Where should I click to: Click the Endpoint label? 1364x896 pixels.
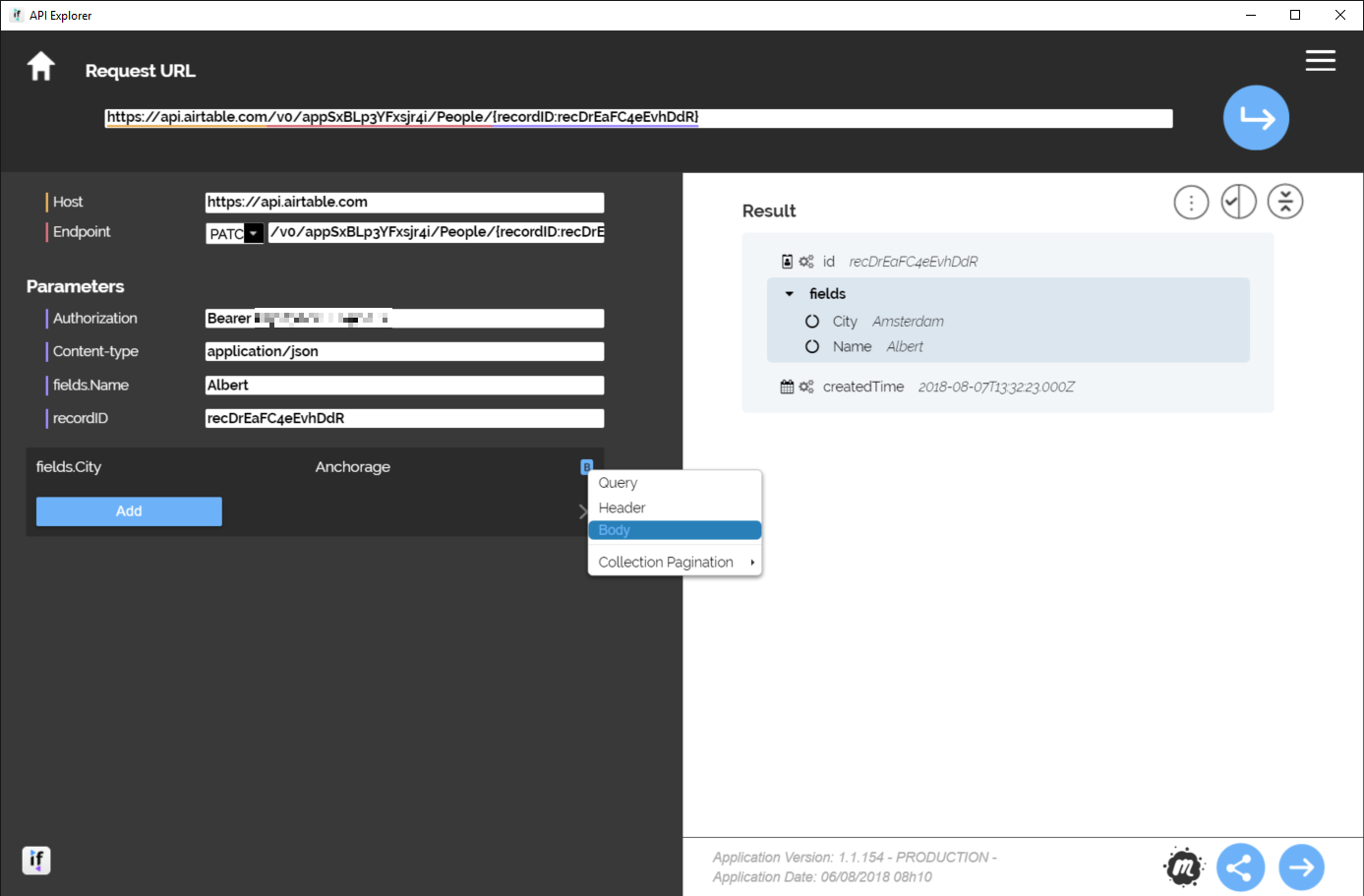coord(82,232)
